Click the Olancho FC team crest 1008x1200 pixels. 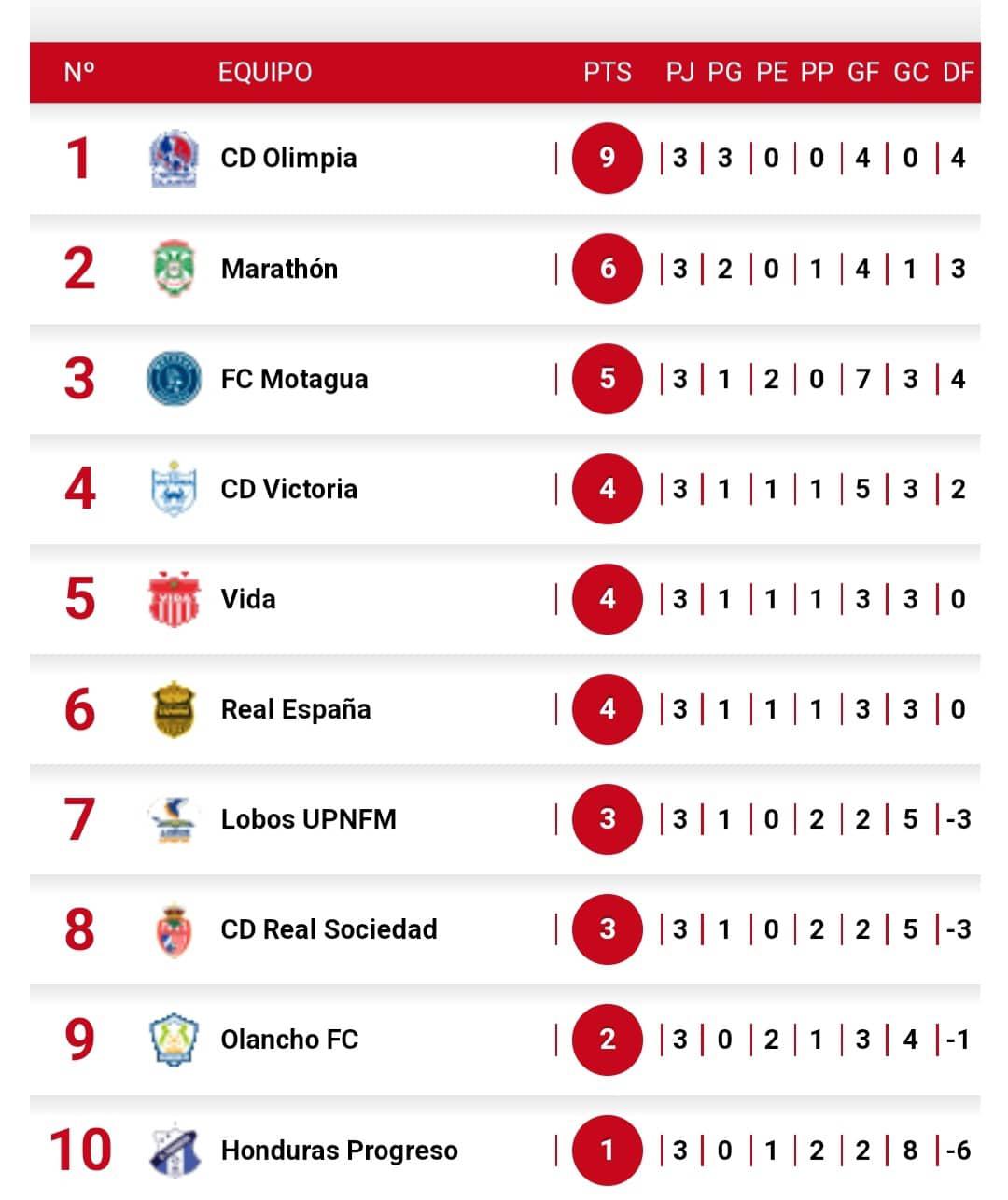point(174,1040)
